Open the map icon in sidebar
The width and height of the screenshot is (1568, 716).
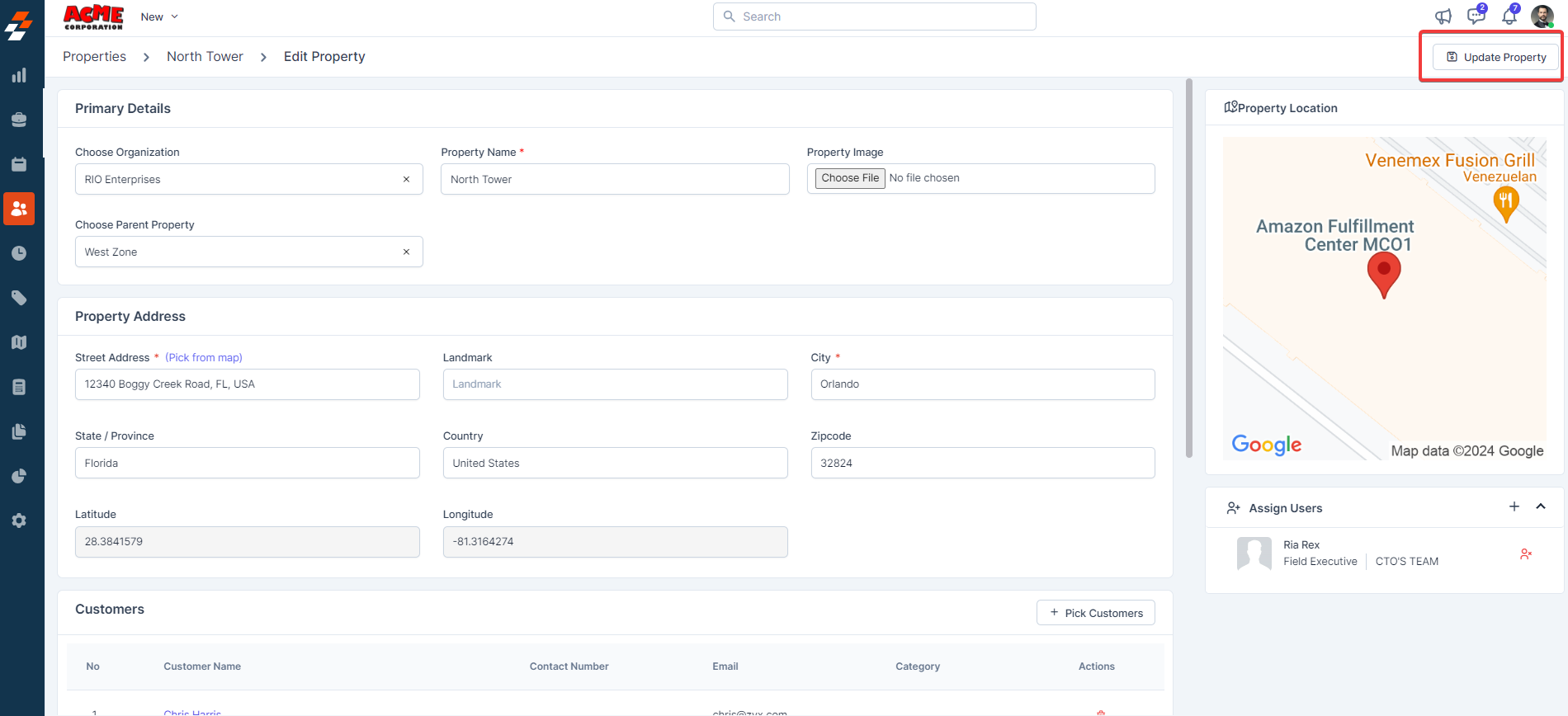19,342
